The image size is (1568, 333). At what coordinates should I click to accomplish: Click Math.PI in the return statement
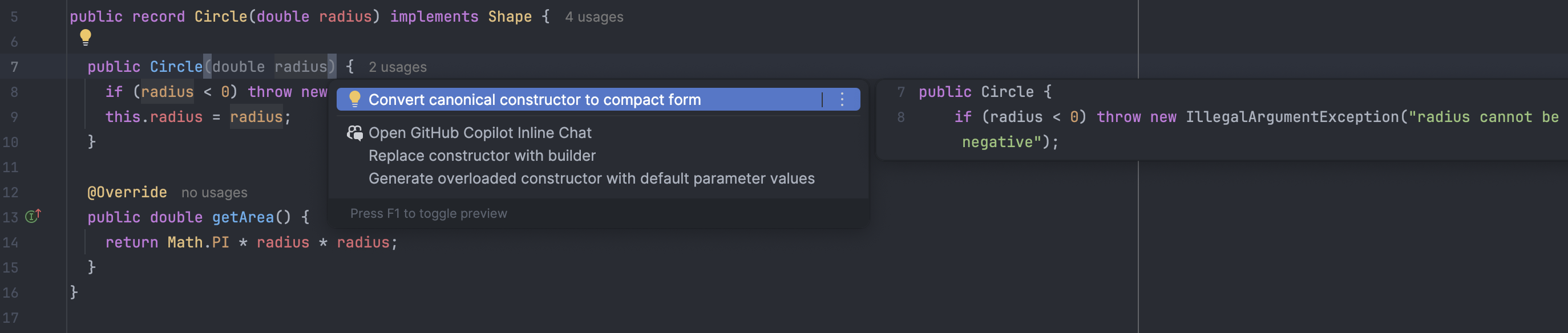click(x=198, y=243)
